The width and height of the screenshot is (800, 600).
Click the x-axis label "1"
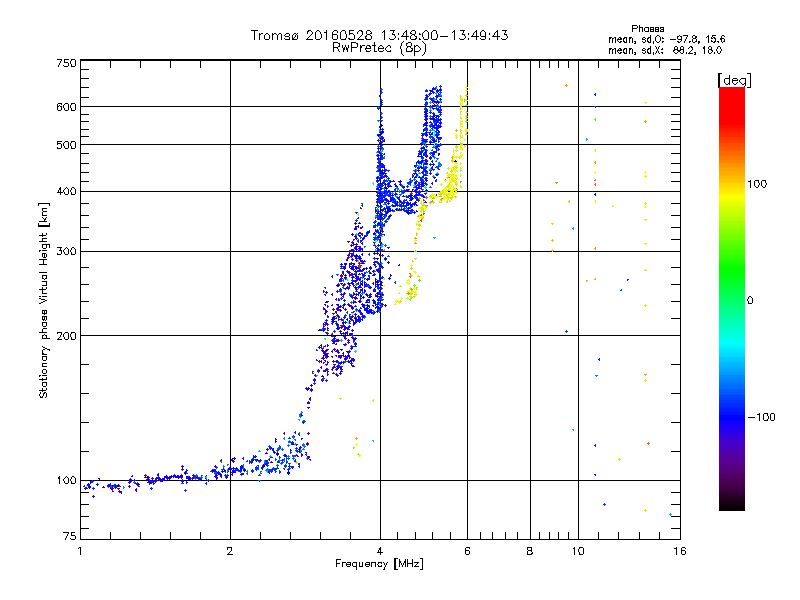(80, 551)
